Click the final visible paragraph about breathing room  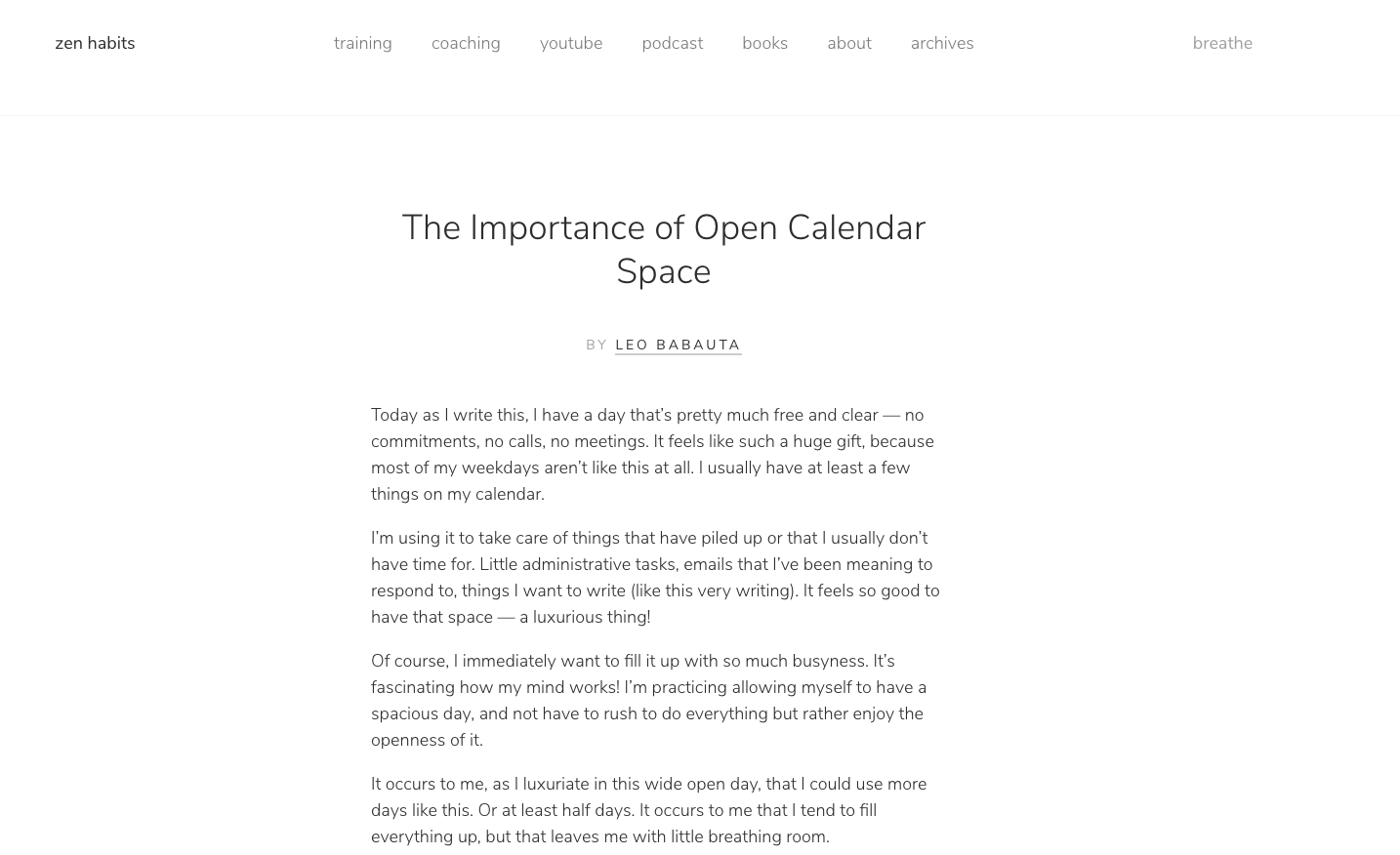click(648, 810)
